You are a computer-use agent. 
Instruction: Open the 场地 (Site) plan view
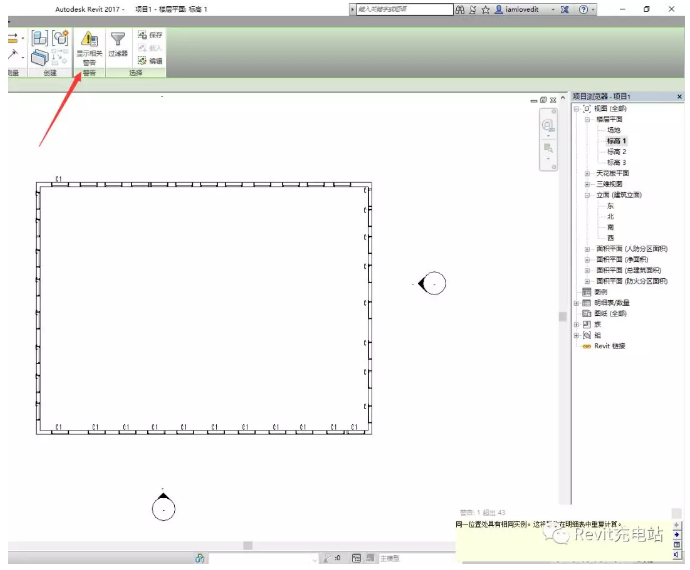613,130
